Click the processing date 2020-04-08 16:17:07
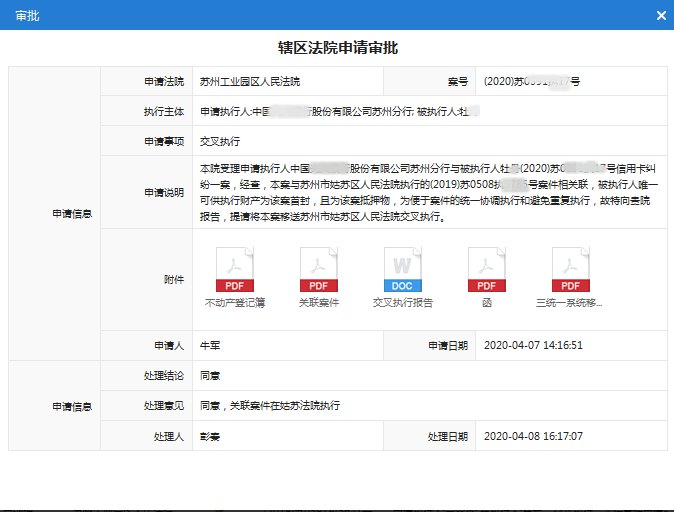The image size is (674, 512). click(x=533, y=436)
